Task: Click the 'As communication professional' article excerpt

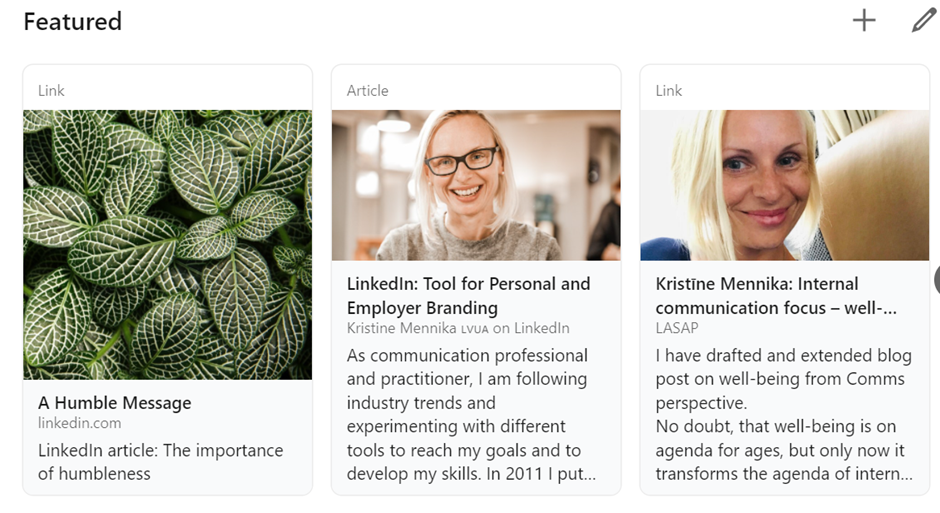Action: coord(471,414)
